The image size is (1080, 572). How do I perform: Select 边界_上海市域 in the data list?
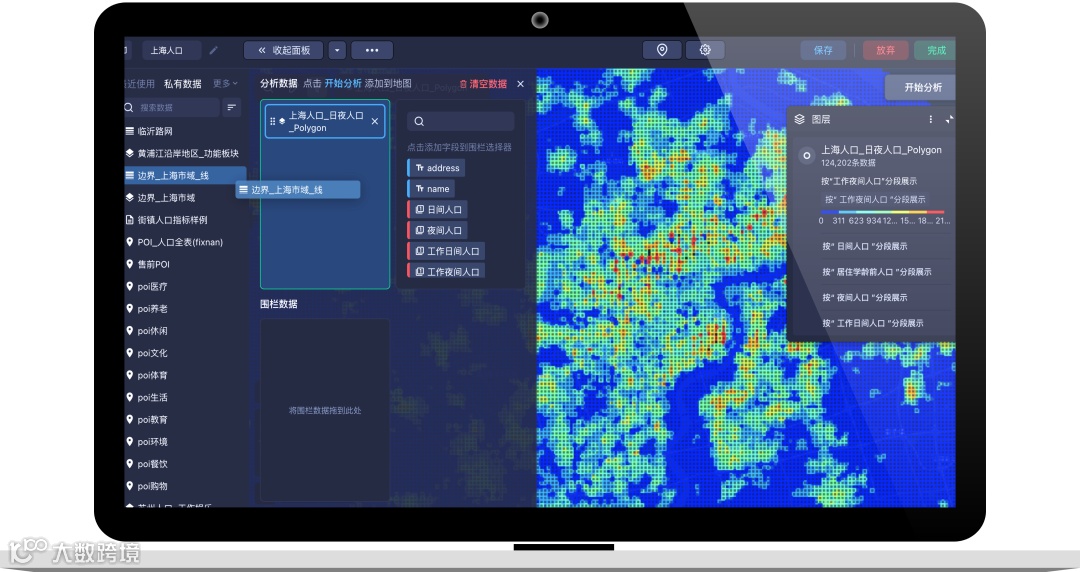click(166, 198)
